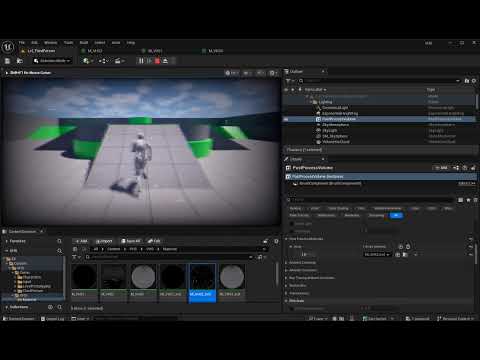
Task: Show favorite properties with Details star icon
Action: tap(468, 200)
